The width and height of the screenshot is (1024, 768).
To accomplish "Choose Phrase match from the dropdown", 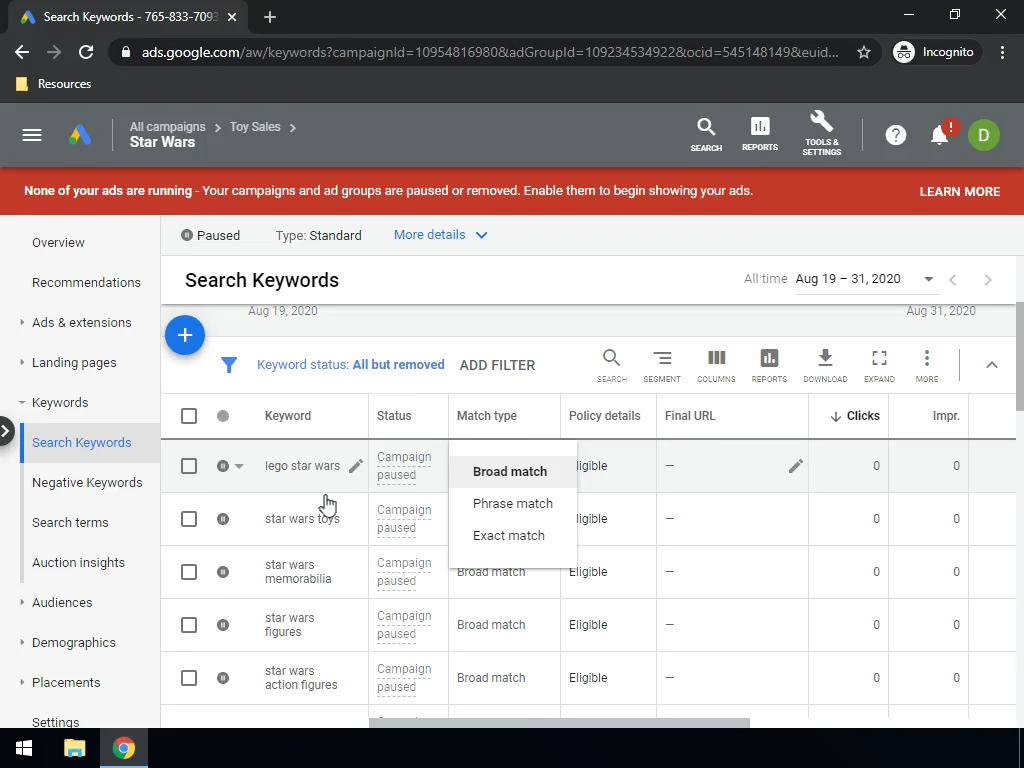I will [x=512, y=504].
